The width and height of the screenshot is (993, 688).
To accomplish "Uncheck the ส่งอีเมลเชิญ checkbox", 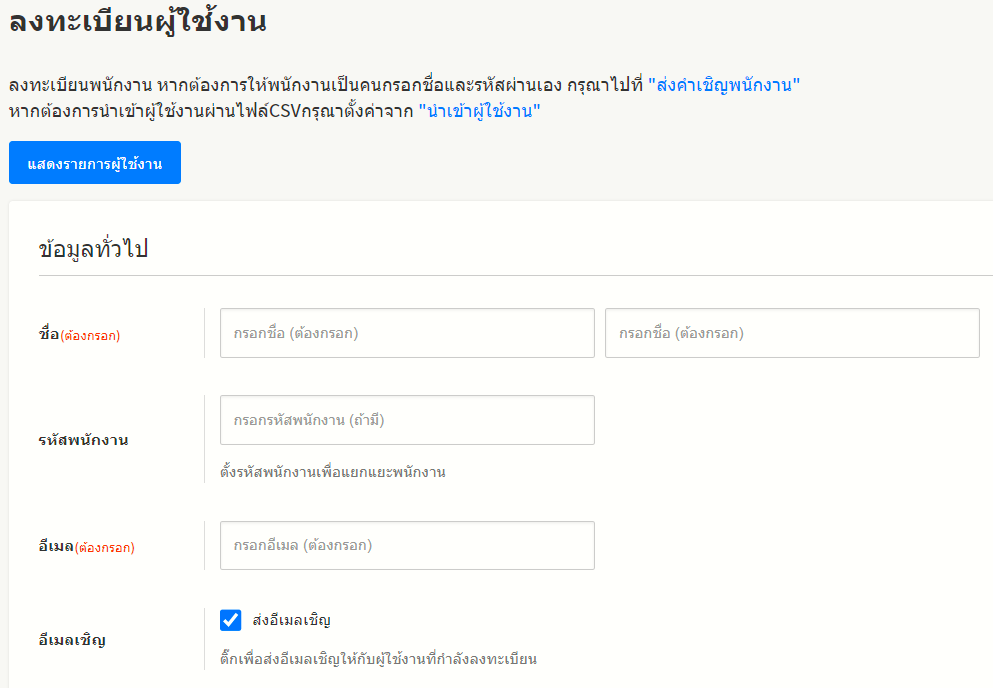I will point(231,621).
